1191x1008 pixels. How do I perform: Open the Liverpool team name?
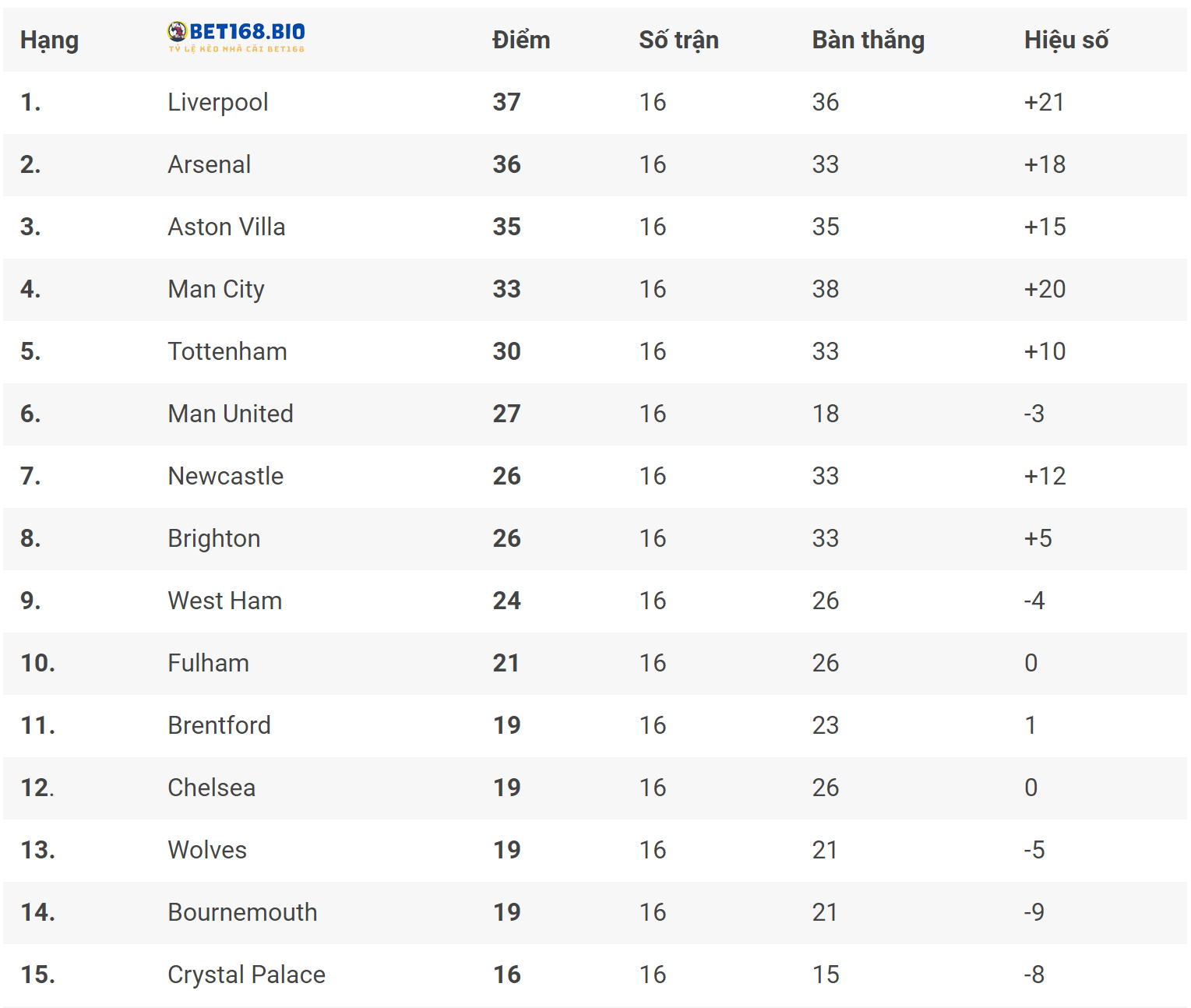[218, 102]
